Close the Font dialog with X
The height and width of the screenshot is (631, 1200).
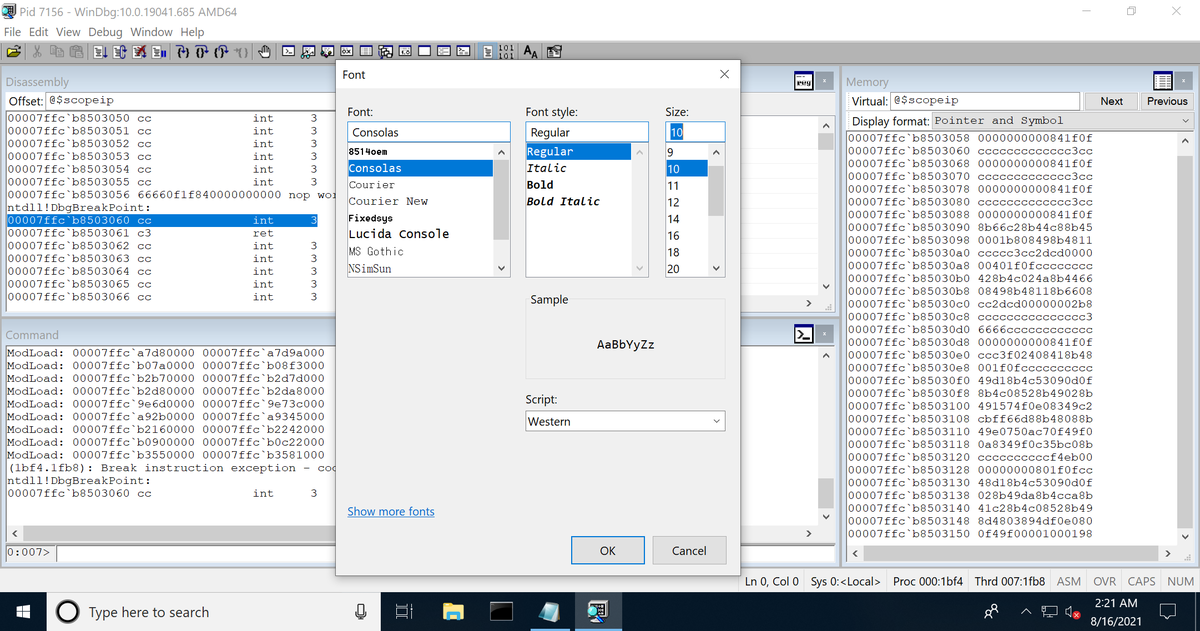(x=724, y=75)
